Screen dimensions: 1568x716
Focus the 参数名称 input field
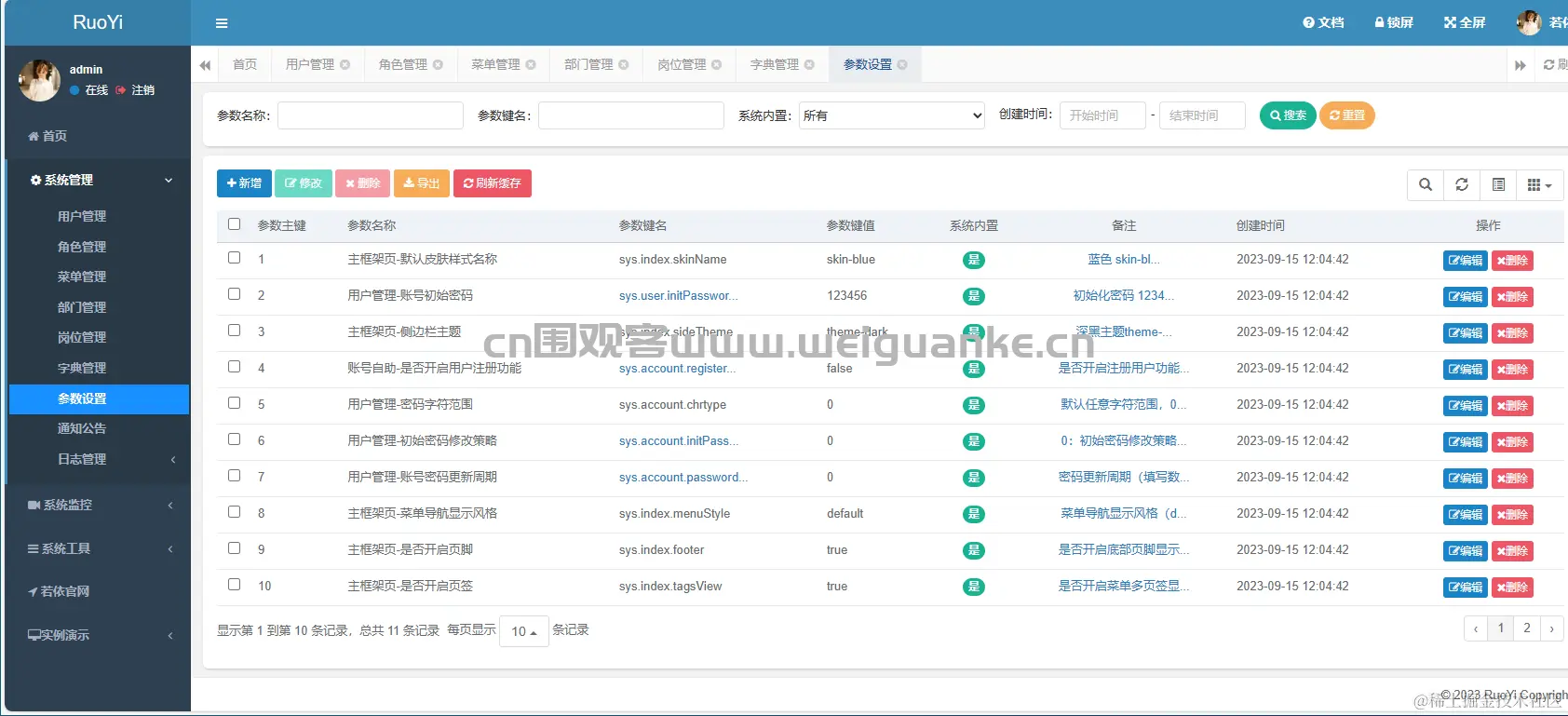371,115
